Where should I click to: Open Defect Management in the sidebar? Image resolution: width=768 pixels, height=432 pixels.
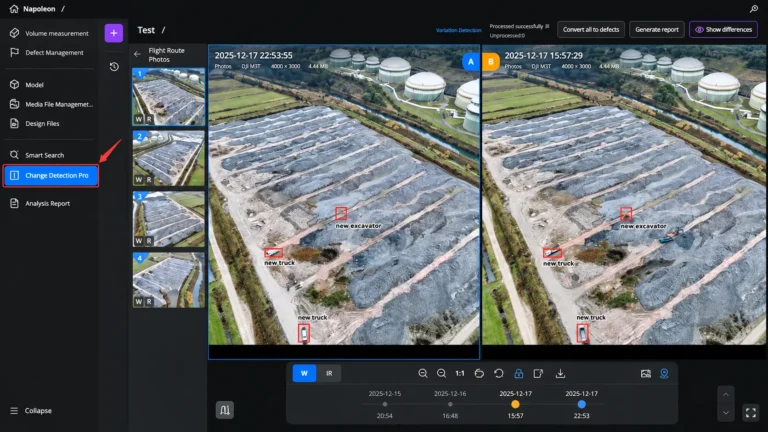[47, 52]
